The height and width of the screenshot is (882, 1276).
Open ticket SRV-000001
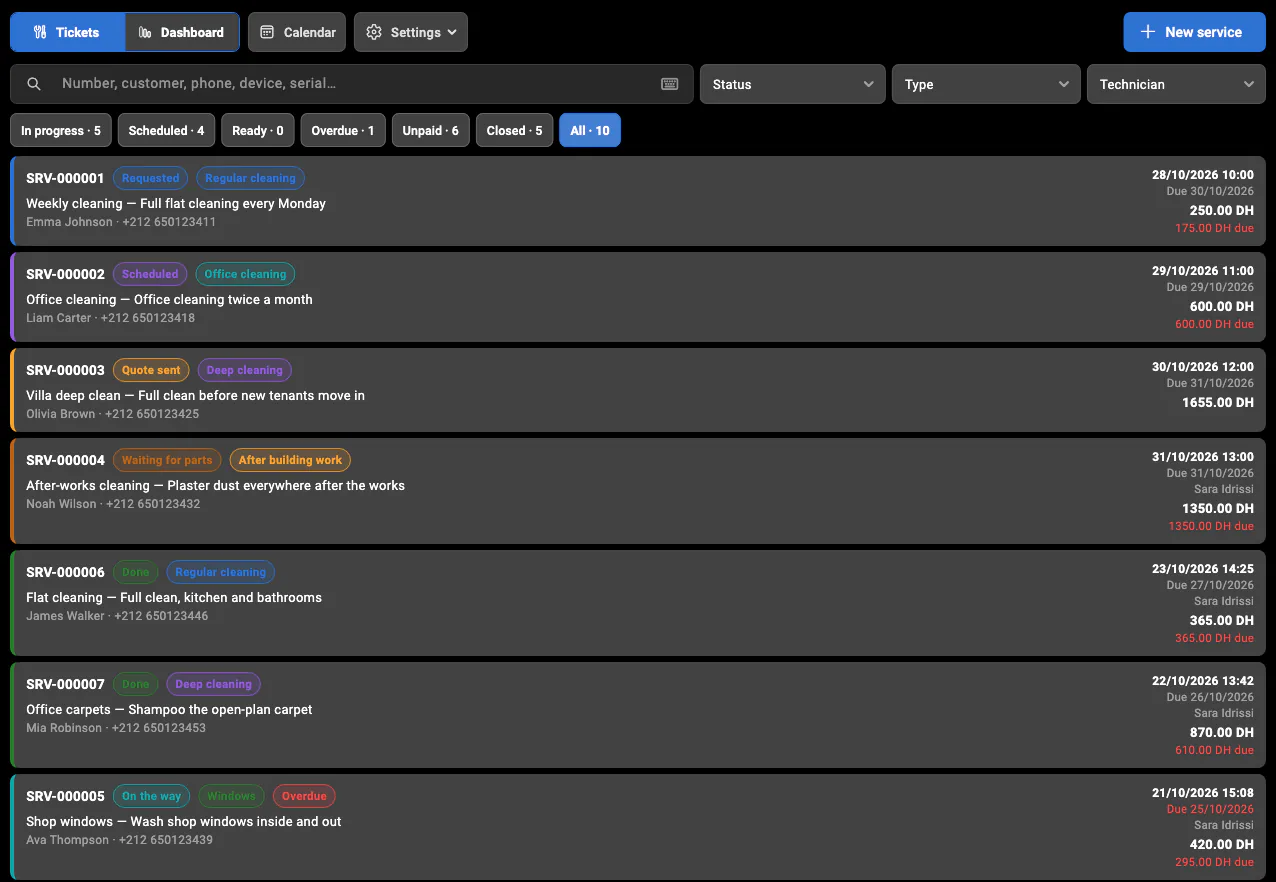pyautogui.click(x=638, y=201)
